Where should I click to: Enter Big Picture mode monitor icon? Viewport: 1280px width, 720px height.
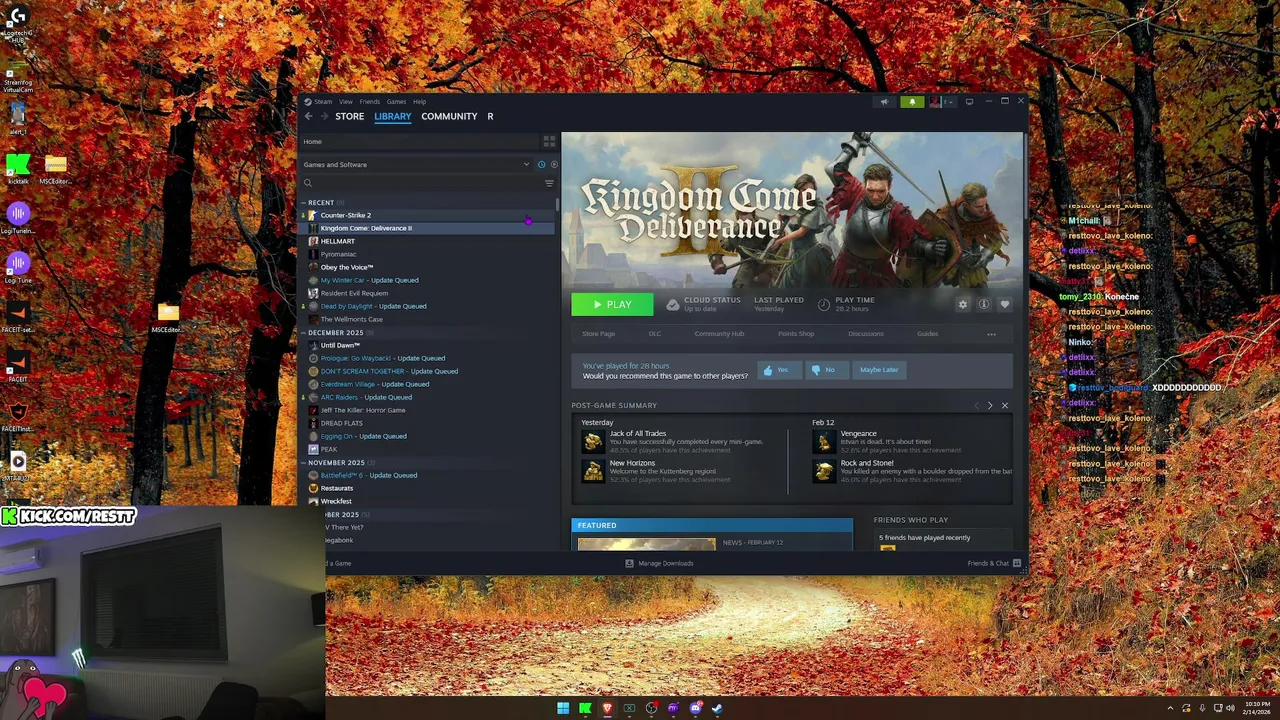[x=969, y=101]
